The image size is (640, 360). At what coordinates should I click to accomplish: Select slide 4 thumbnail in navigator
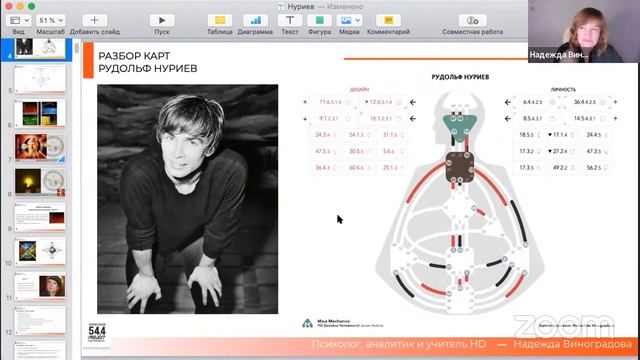coord(40,47)
